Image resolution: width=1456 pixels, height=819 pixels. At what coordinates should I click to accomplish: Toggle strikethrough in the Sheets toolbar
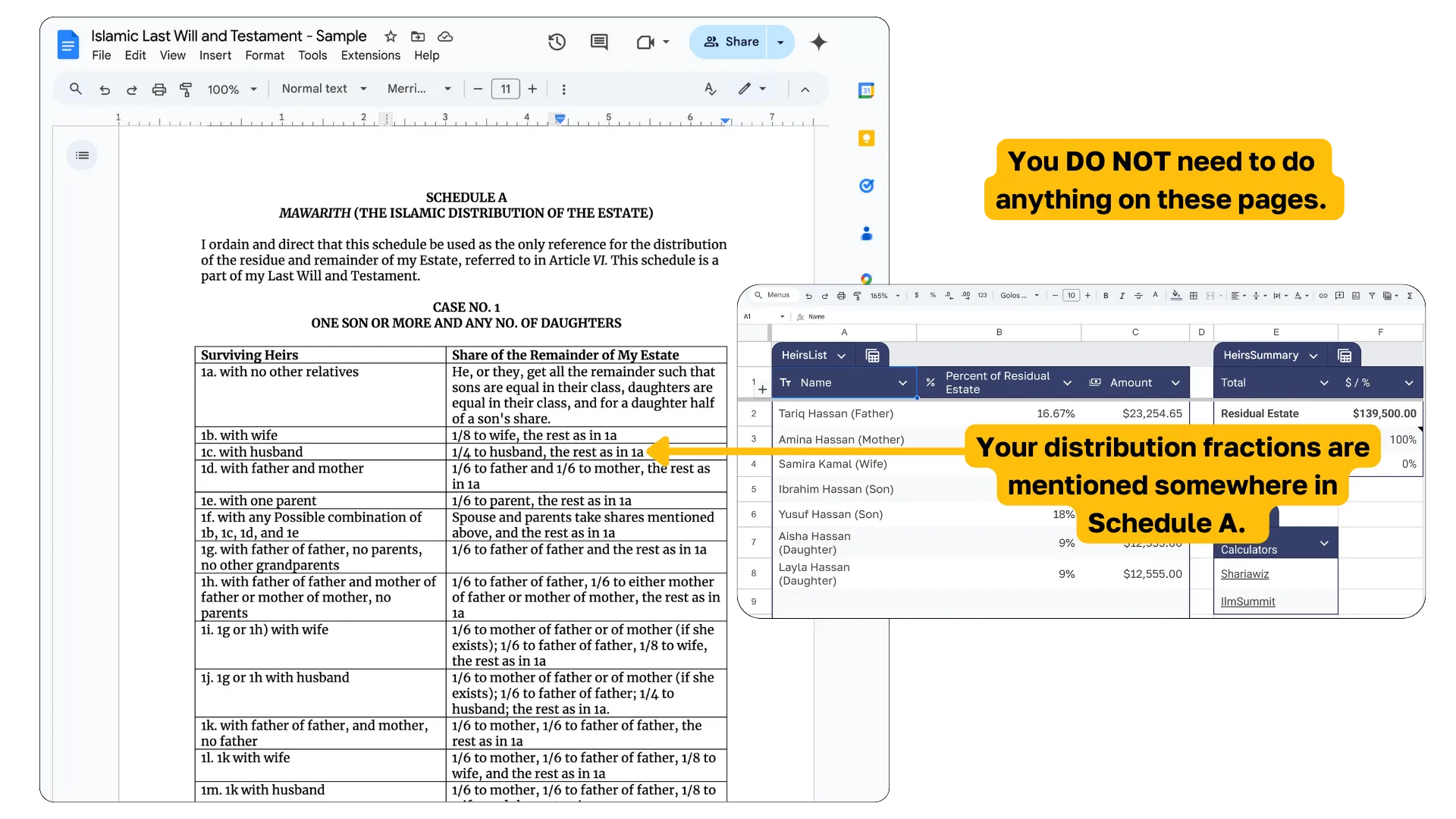point(1138,296)
